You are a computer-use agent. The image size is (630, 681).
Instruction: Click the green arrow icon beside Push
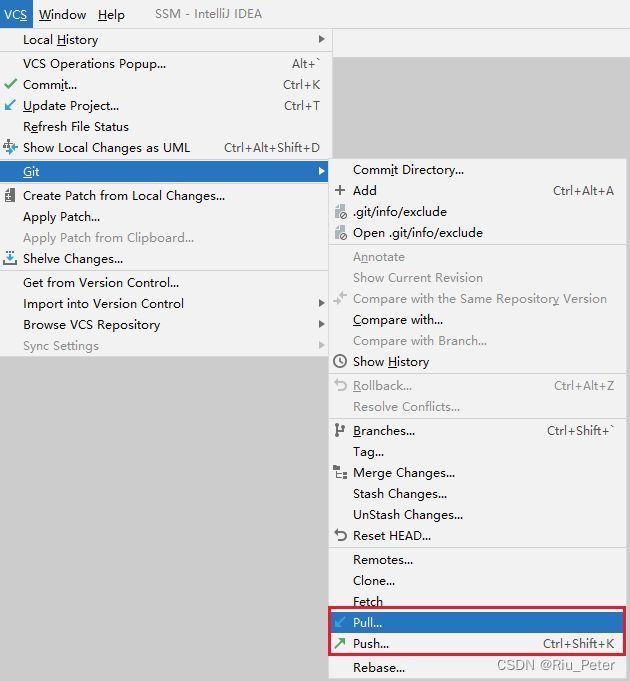(340, 643)
